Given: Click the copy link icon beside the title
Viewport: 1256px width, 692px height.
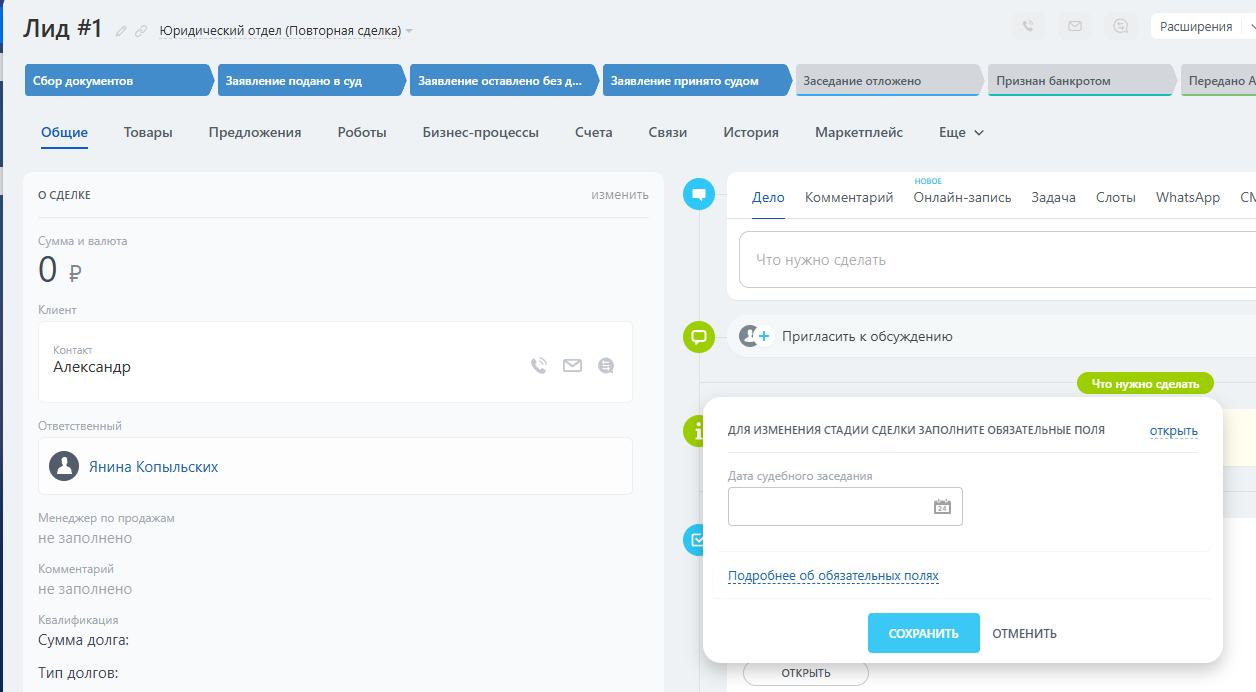Looking at the screenshot, I should 141,31.
